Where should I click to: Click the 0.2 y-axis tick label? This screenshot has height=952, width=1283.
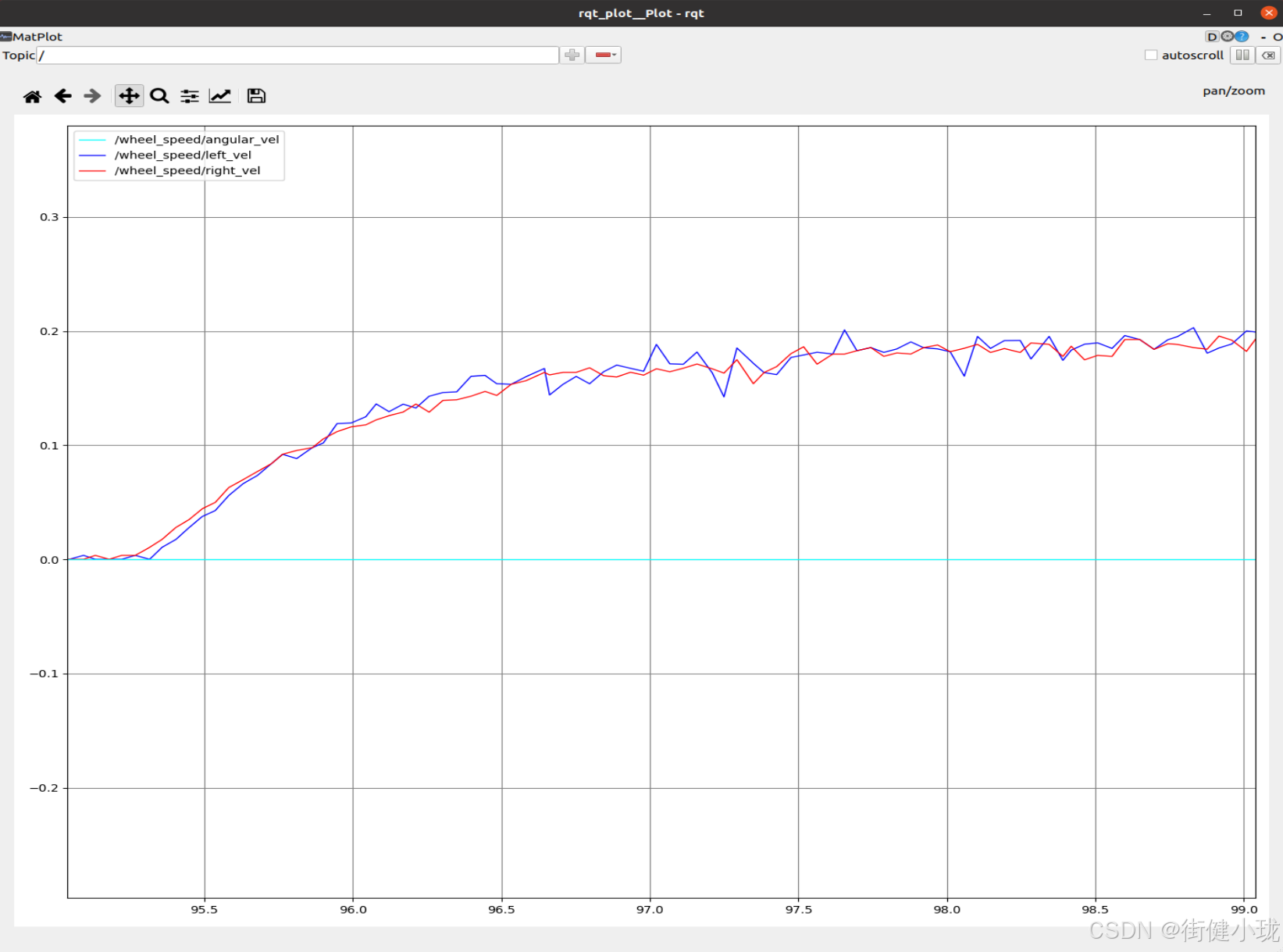pos(49,331)
